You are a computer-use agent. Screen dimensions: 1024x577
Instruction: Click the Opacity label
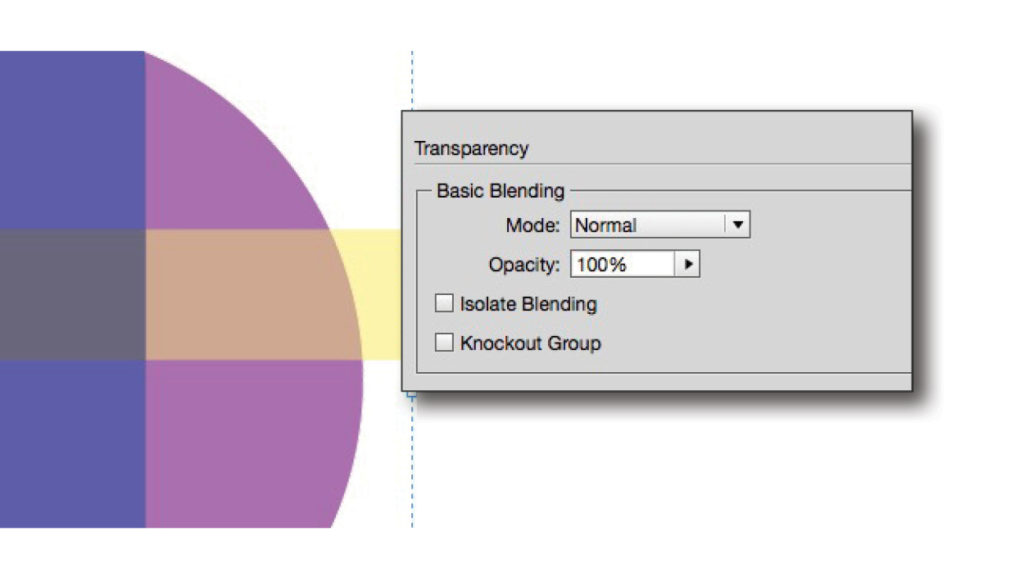pyautogui.click(x=523, y=265)
